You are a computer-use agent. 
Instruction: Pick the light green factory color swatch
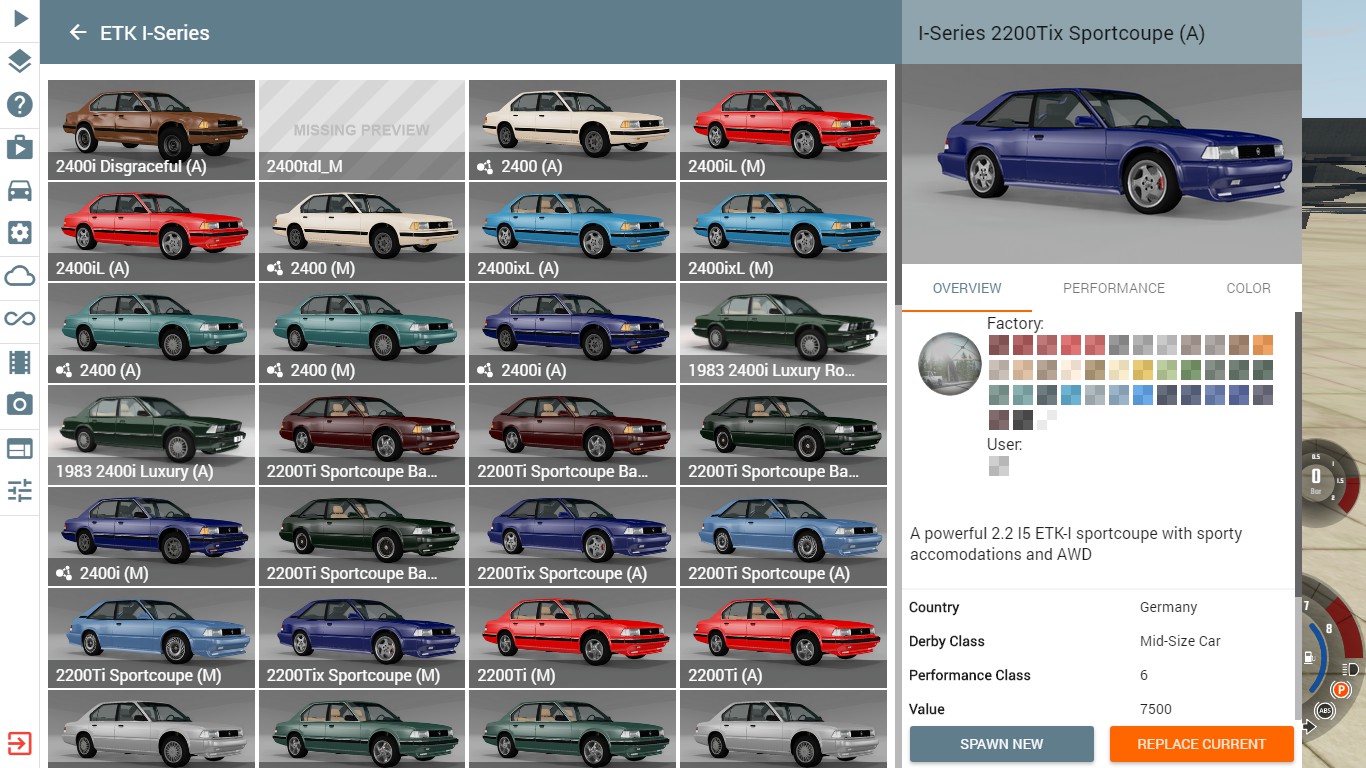(x=1167, y=370)
